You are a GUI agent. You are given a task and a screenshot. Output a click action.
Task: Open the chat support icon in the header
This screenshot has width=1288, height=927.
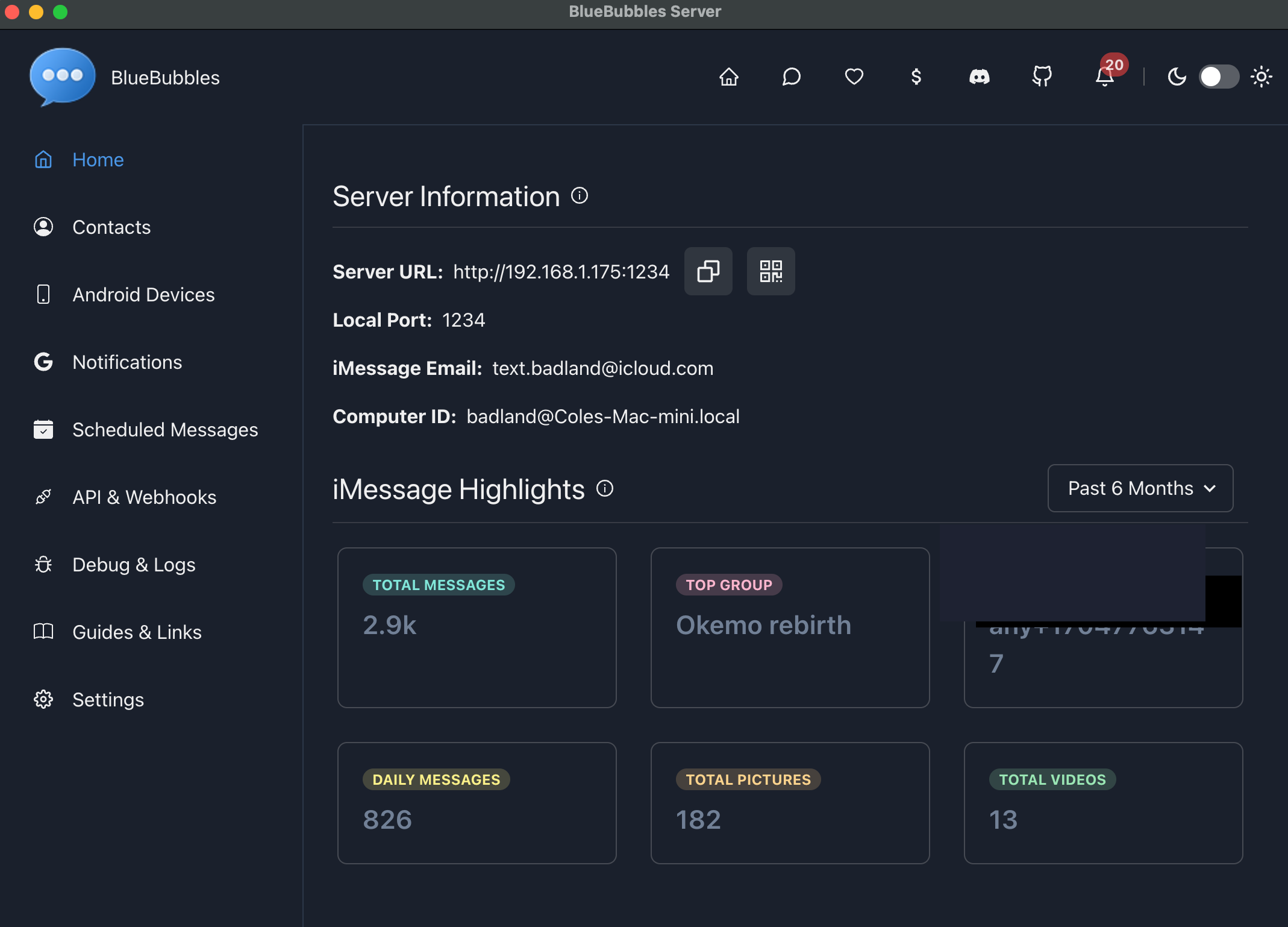click(791, 77)
